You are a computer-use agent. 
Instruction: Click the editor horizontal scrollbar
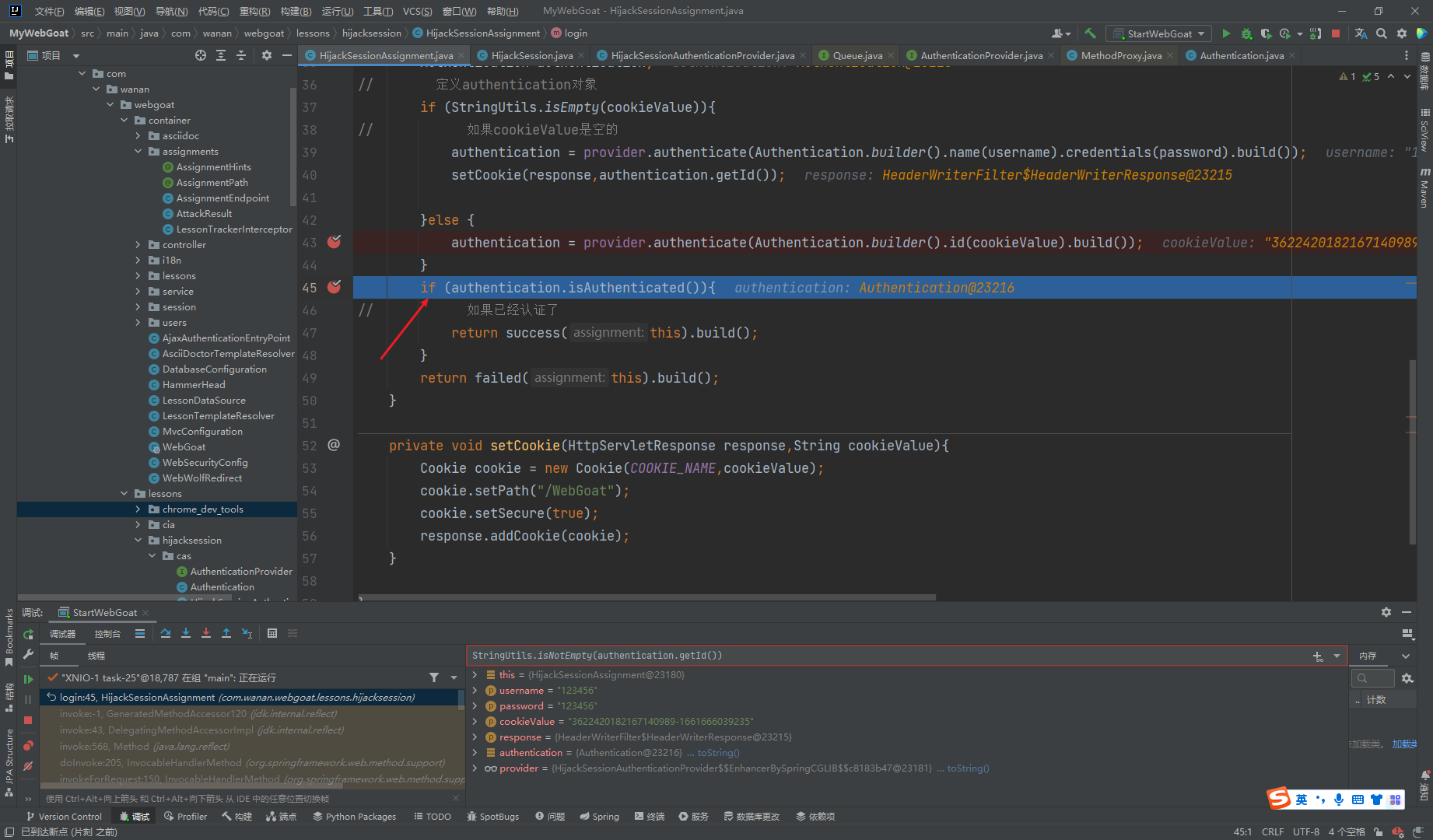(647, 597)
